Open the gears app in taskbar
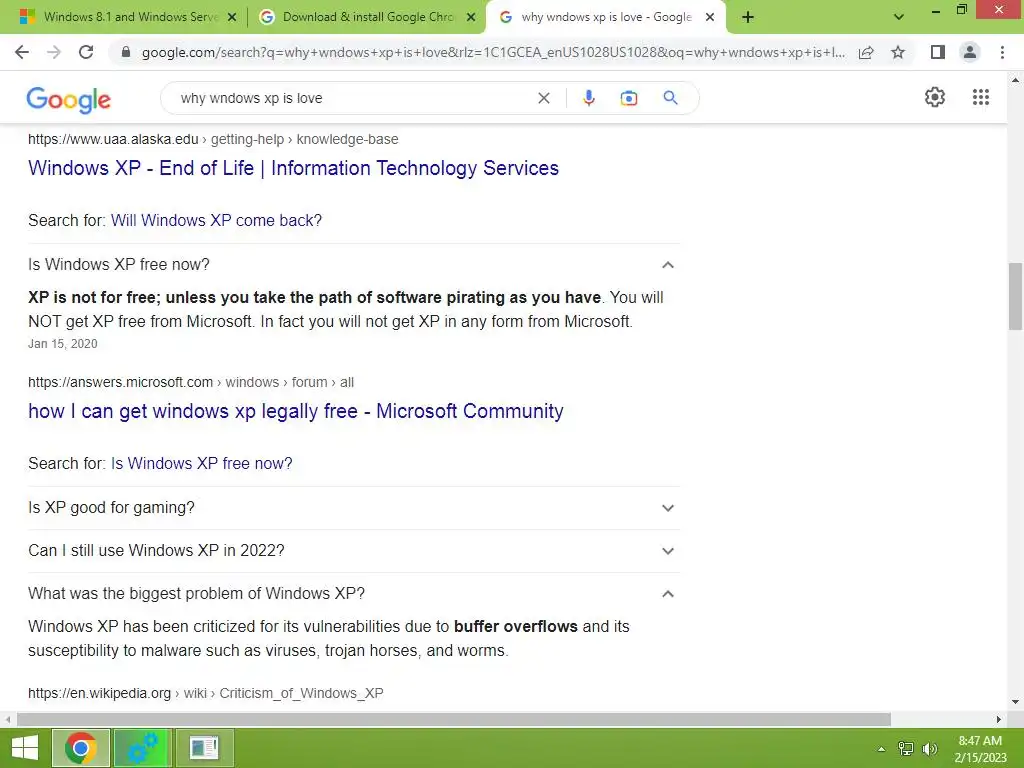The image size is (1024, 768). (x=143, y=748)
